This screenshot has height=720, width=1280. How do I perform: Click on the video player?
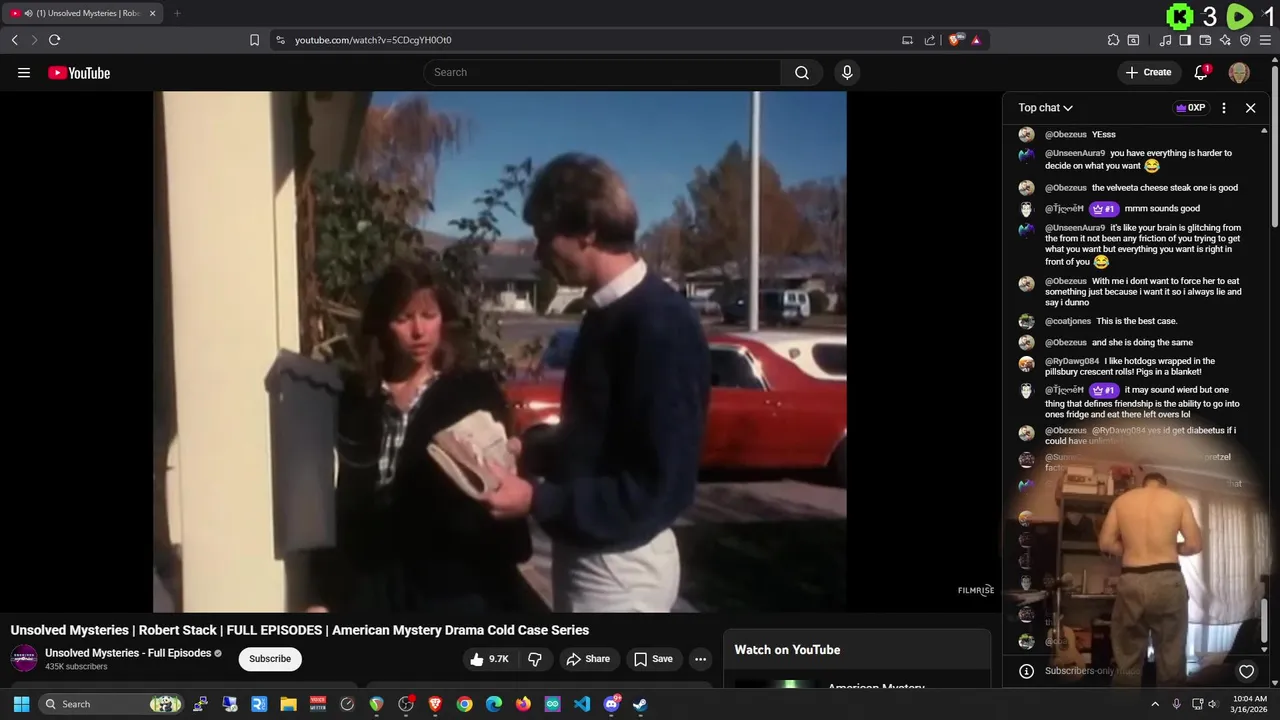coord(500,351)
